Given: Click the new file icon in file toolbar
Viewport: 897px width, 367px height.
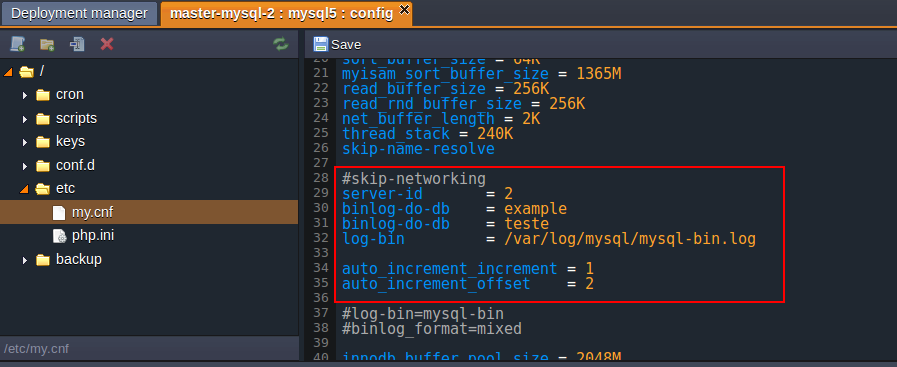Looking at the screenshot, I should coord(18,44).
